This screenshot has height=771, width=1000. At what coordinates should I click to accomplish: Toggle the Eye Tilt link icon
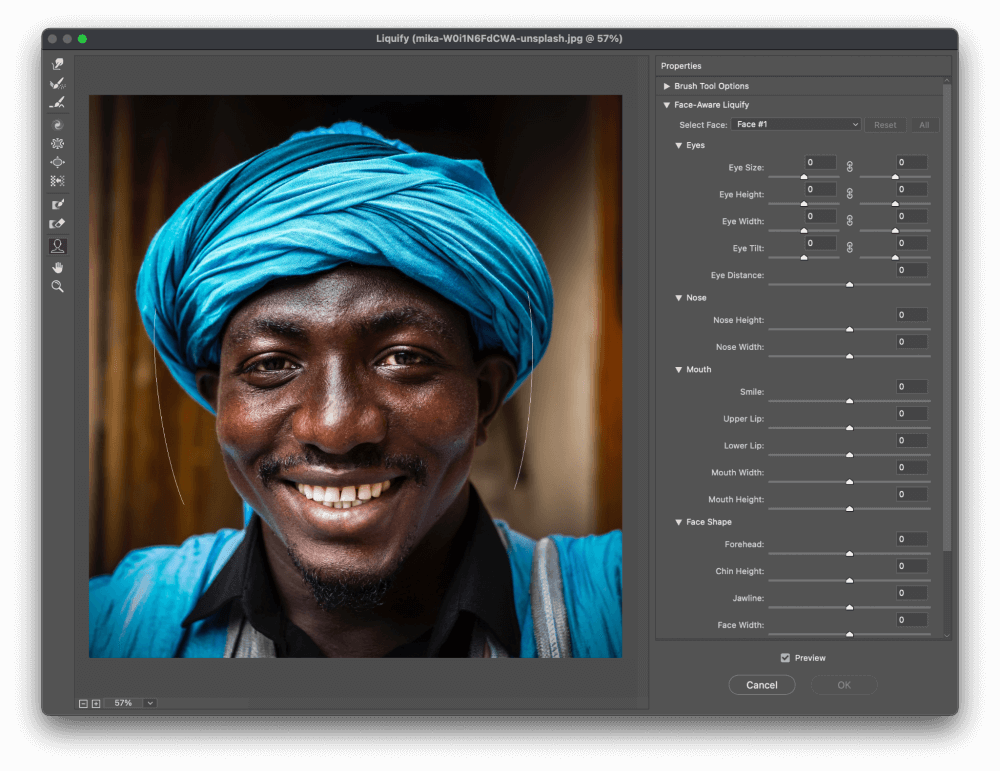pyautogui.click(x=850, y=246)
